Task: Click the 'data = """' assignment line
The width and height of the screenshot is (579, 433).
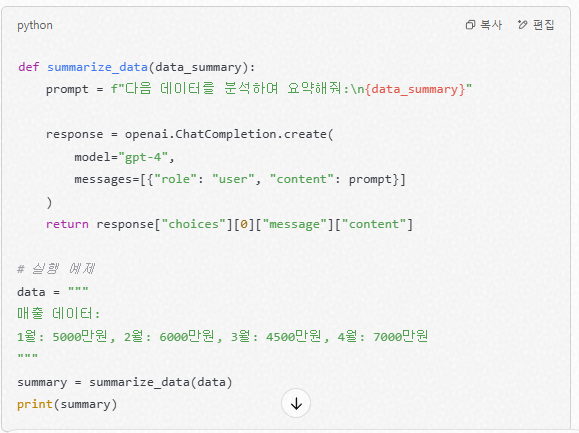Action: pyautogui.click(x=53, y=292)
